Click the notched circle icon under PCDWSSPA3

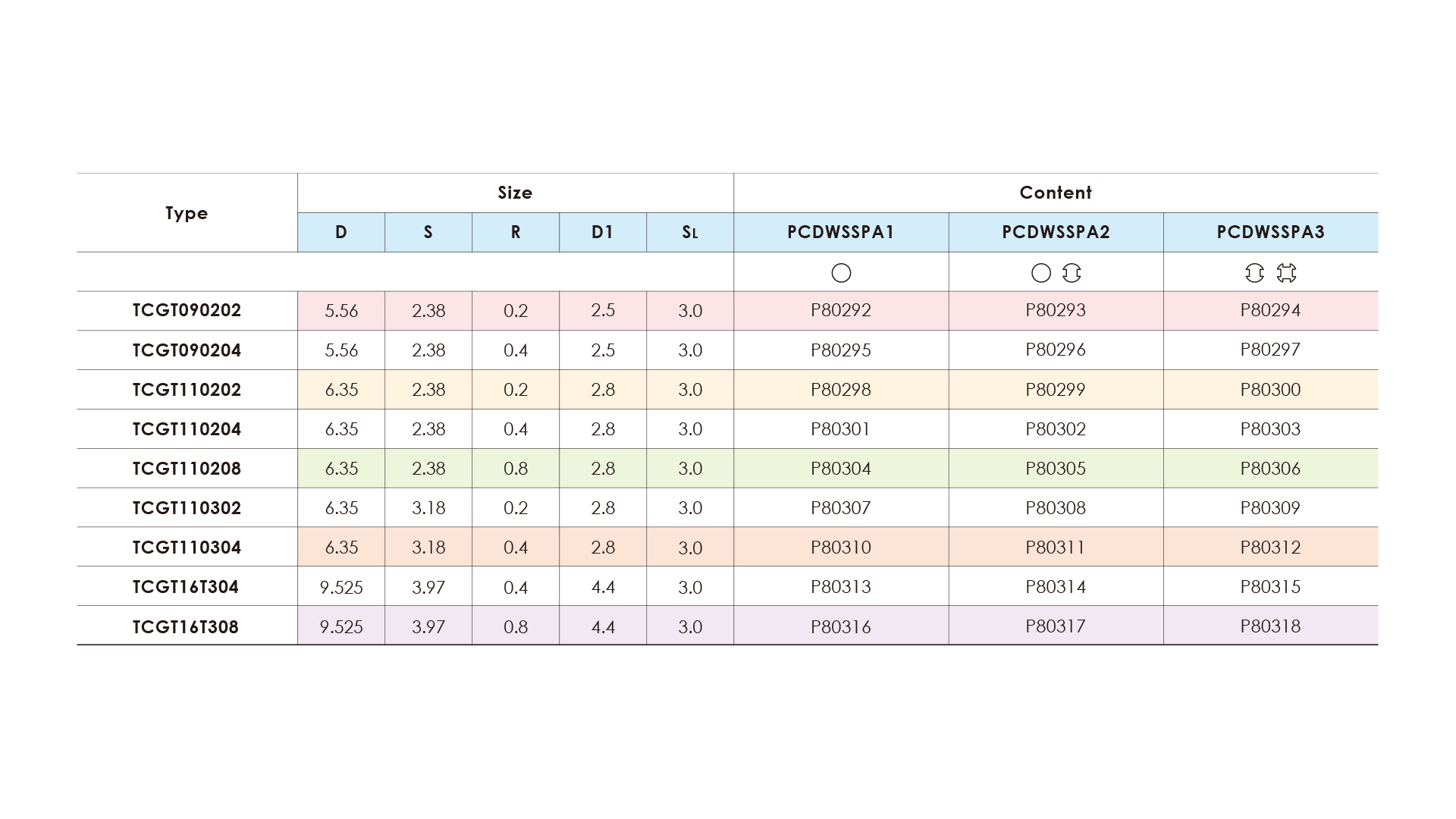click(x=1254, y=273)
